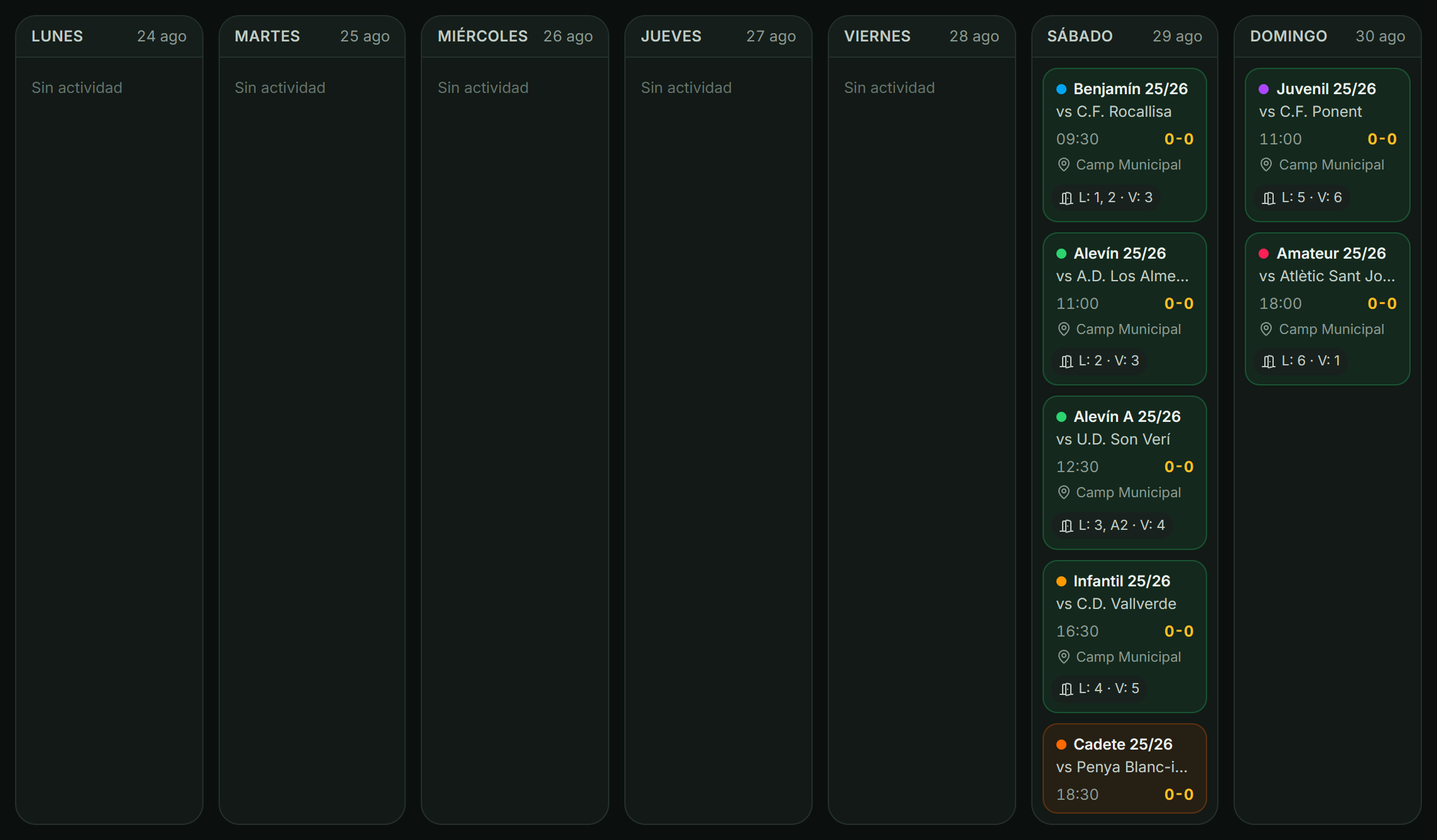Viewport: 1437px width, 840px height.
Task: Click vs C.F. Ponent opponent text
Action: pyautogui.click(x=1310, y=112)
